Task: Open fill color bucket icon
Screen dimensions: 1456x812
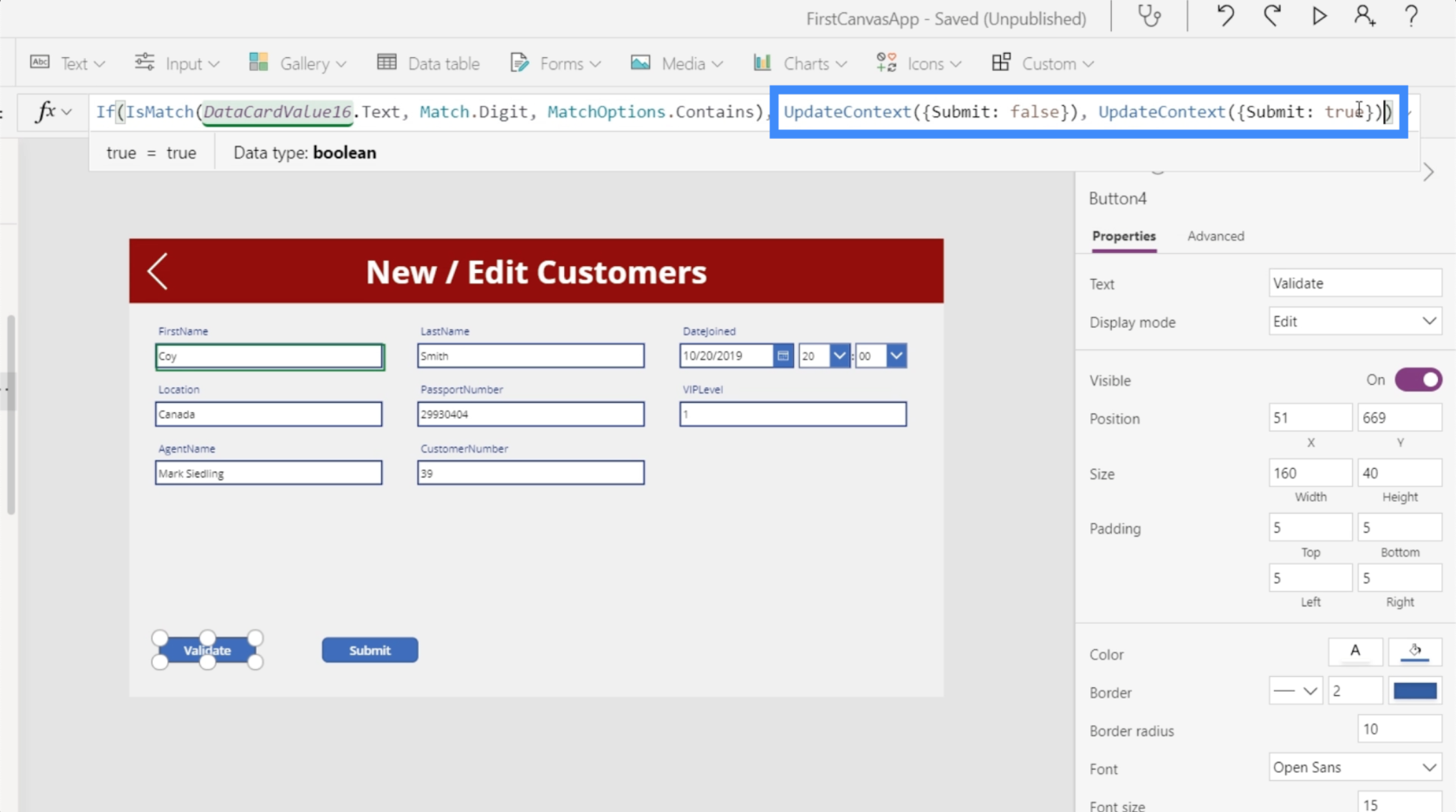Action: (1414, 652)
